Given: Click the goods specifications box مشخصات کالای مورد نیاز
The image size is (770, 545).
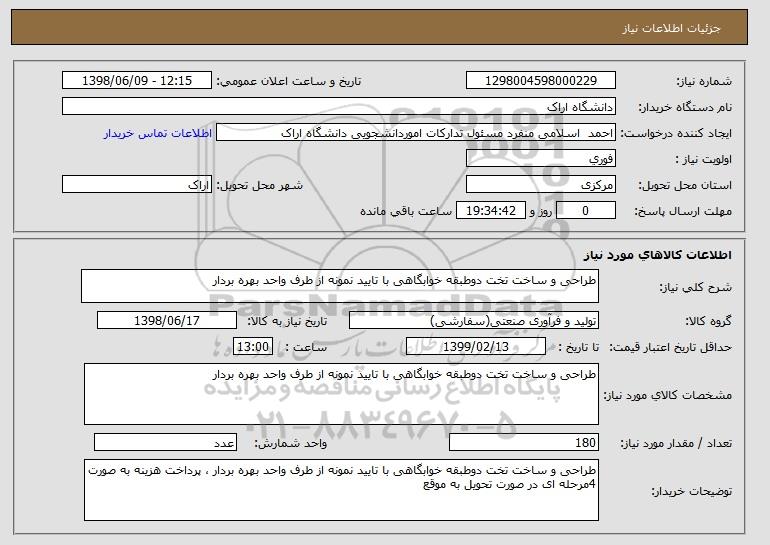Looking at the screenshot, I should pyautogui.click(x=341, y=394).
